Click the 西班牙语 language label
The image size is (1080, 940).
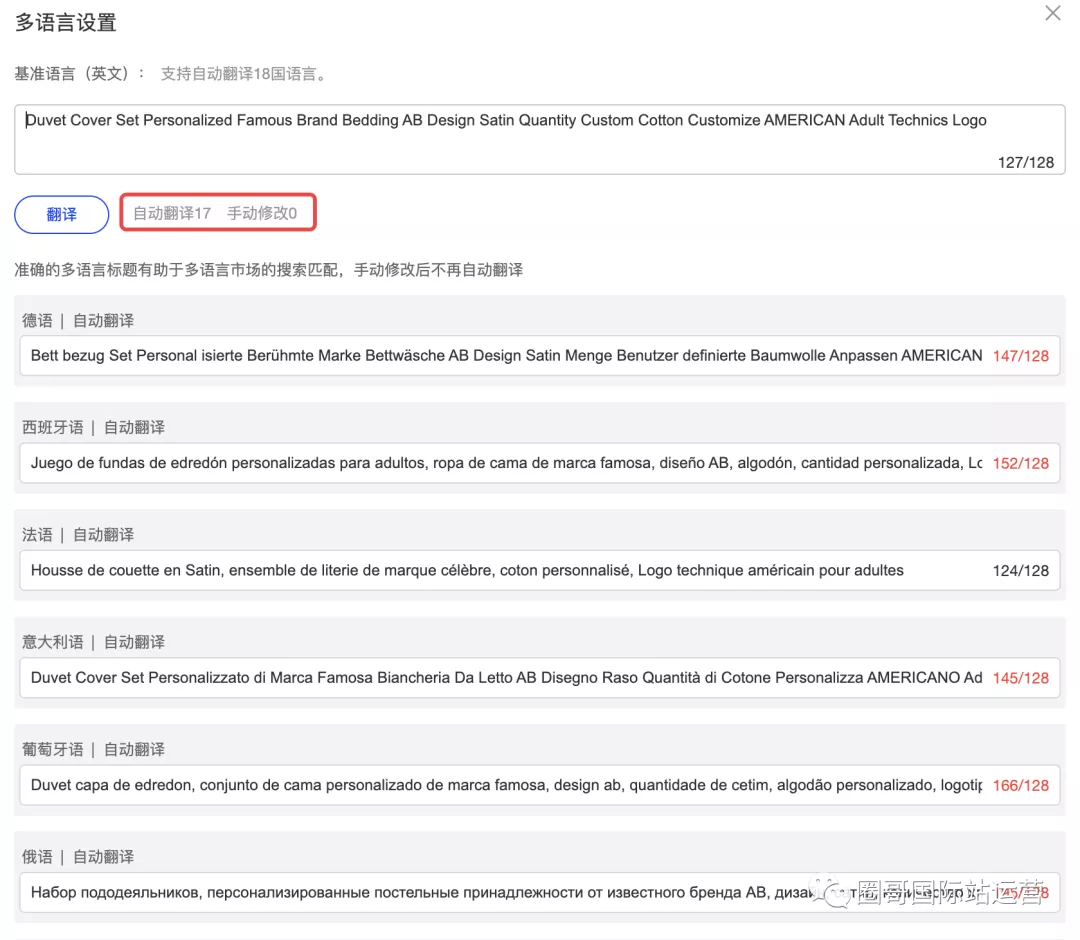click(x=52, y=428)
